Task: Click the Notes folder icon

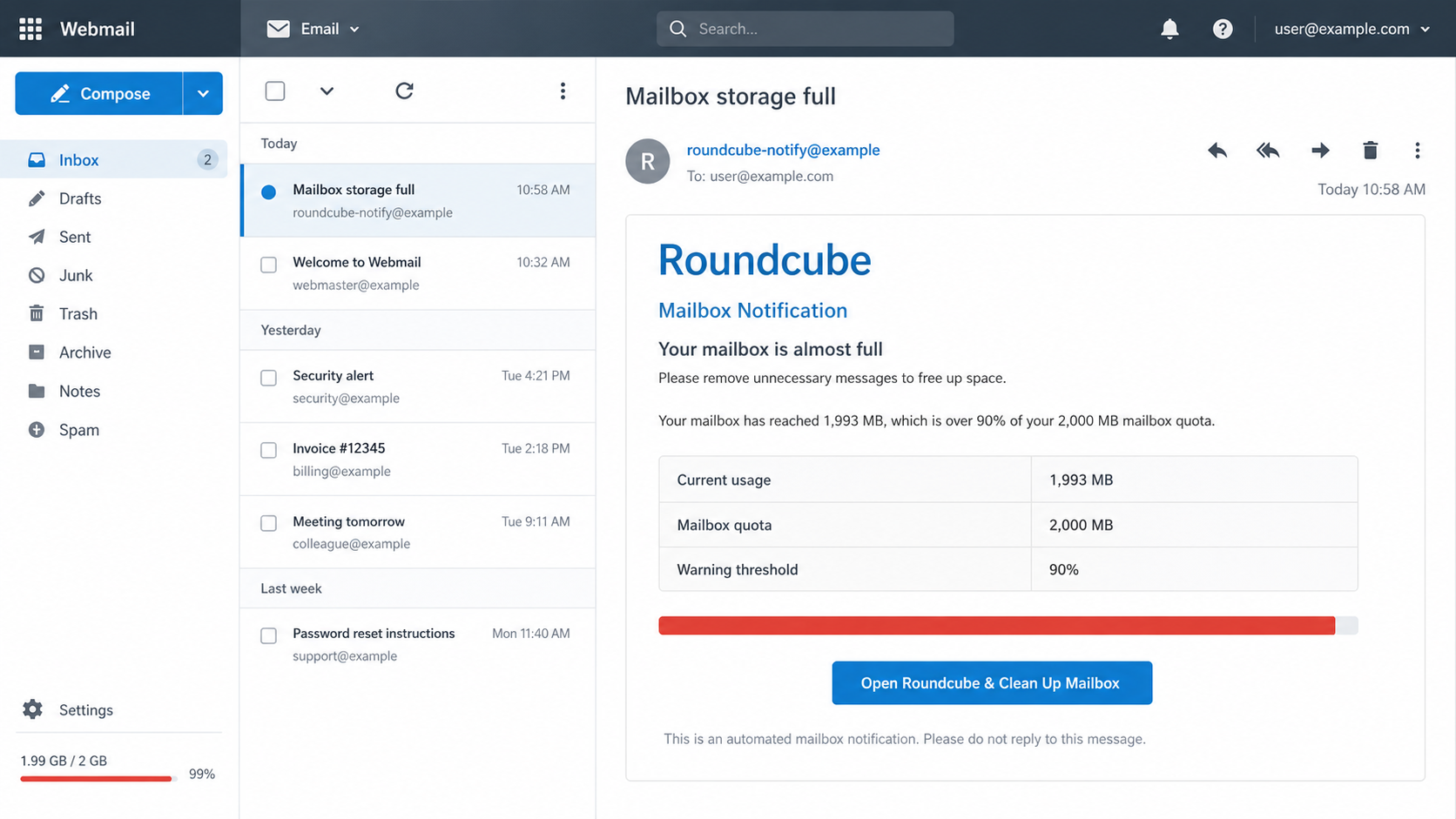Action: 37,391
